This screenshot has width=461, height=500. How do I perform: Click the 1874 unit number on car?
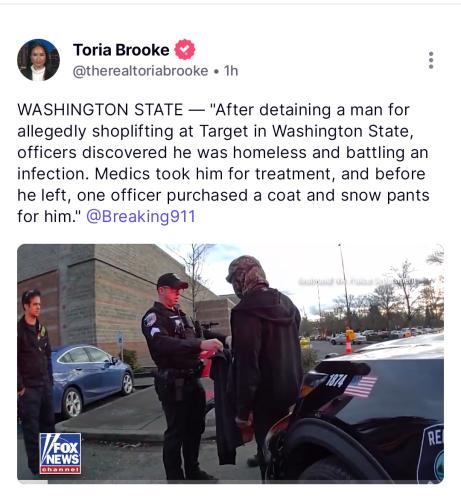336,380
